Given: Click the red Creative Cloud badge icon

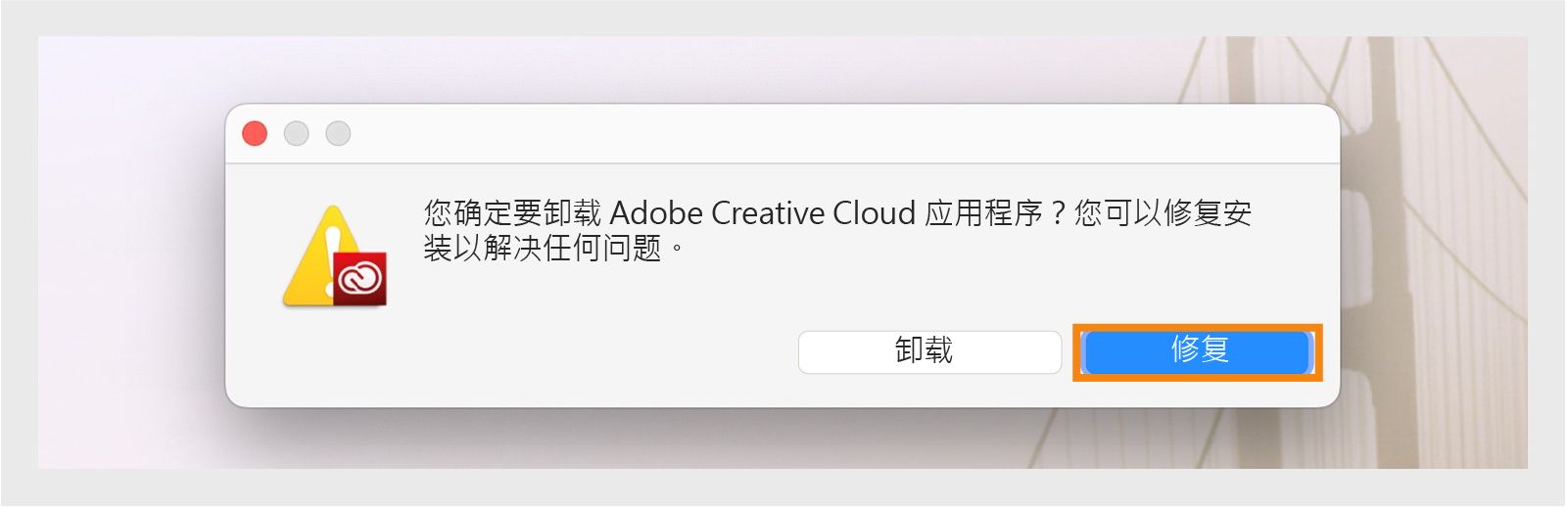Looking at the screenshot, I should click(x=359, y=279).
